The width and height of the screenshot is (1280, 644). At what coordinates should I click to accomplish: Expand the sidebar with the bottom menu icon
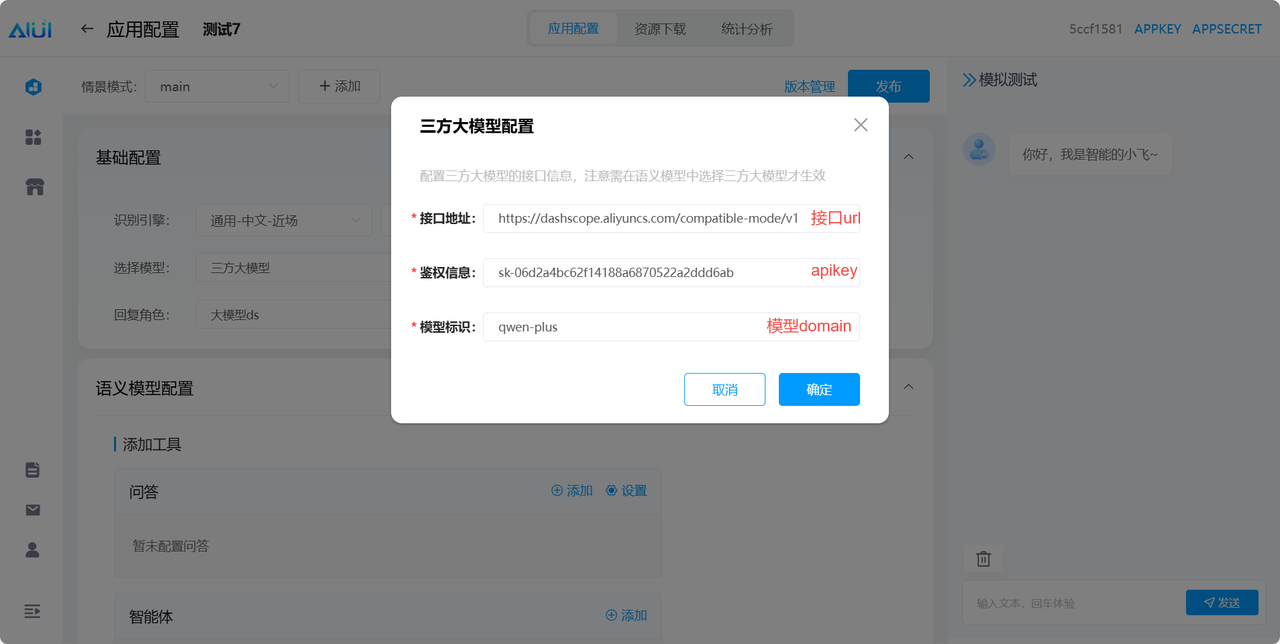32,611
